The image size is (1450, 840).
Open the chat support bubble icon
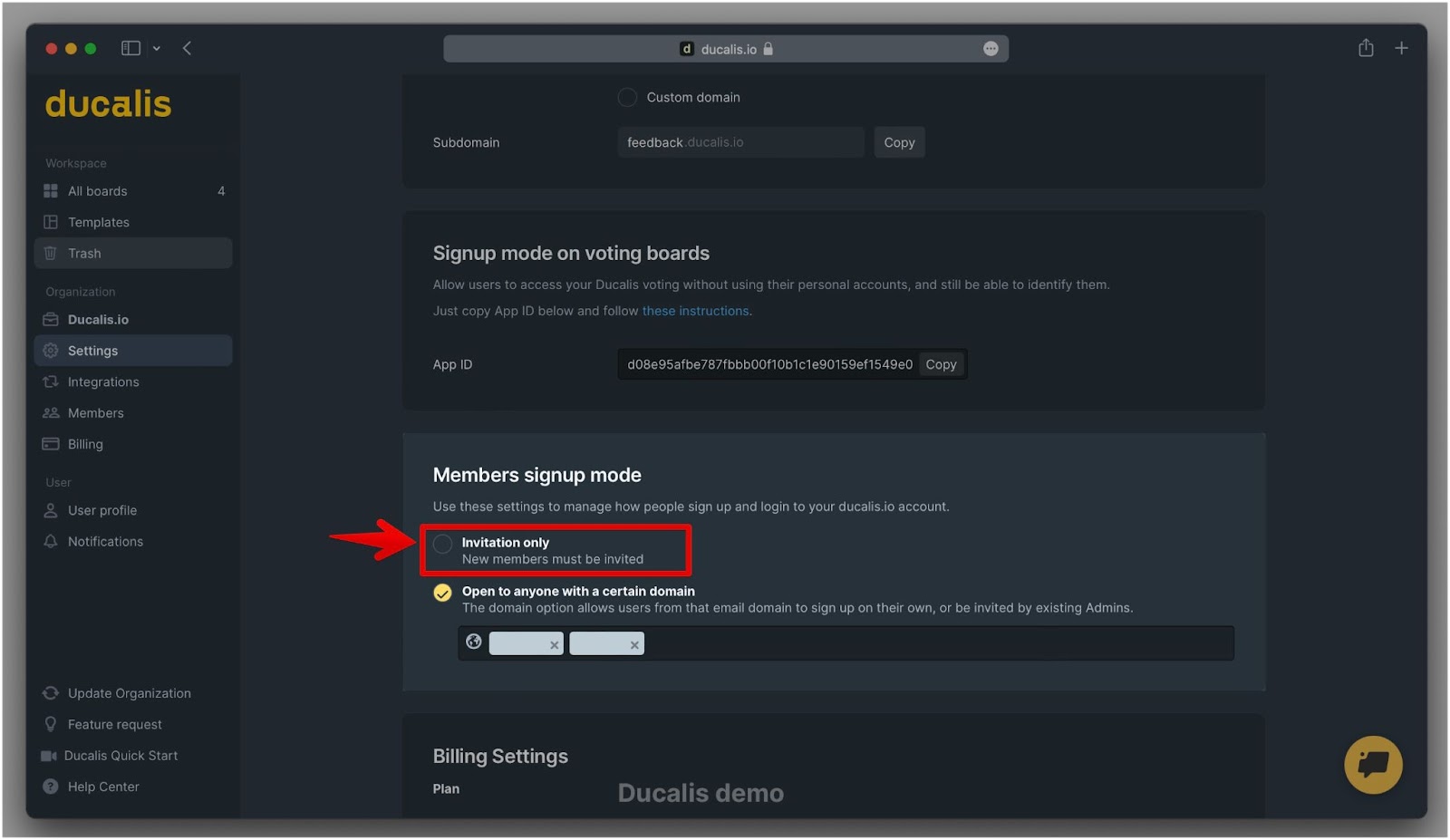(1372, 764)
